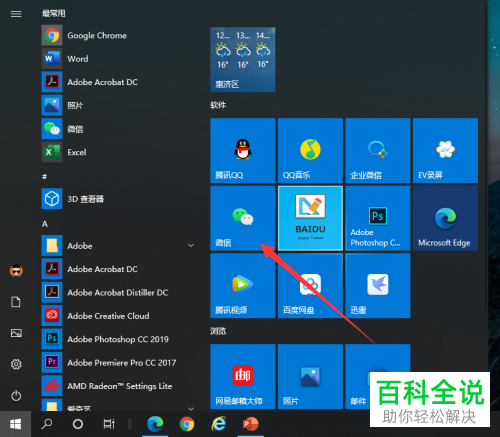Open taskbar search
Viewport: 500px width, 437px height.
click(47, 424)
